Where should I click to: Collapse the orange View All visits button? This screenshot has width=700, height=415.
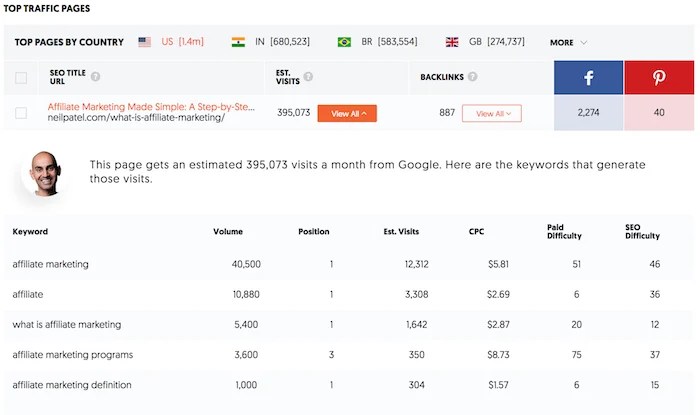(x=347, y=114)
